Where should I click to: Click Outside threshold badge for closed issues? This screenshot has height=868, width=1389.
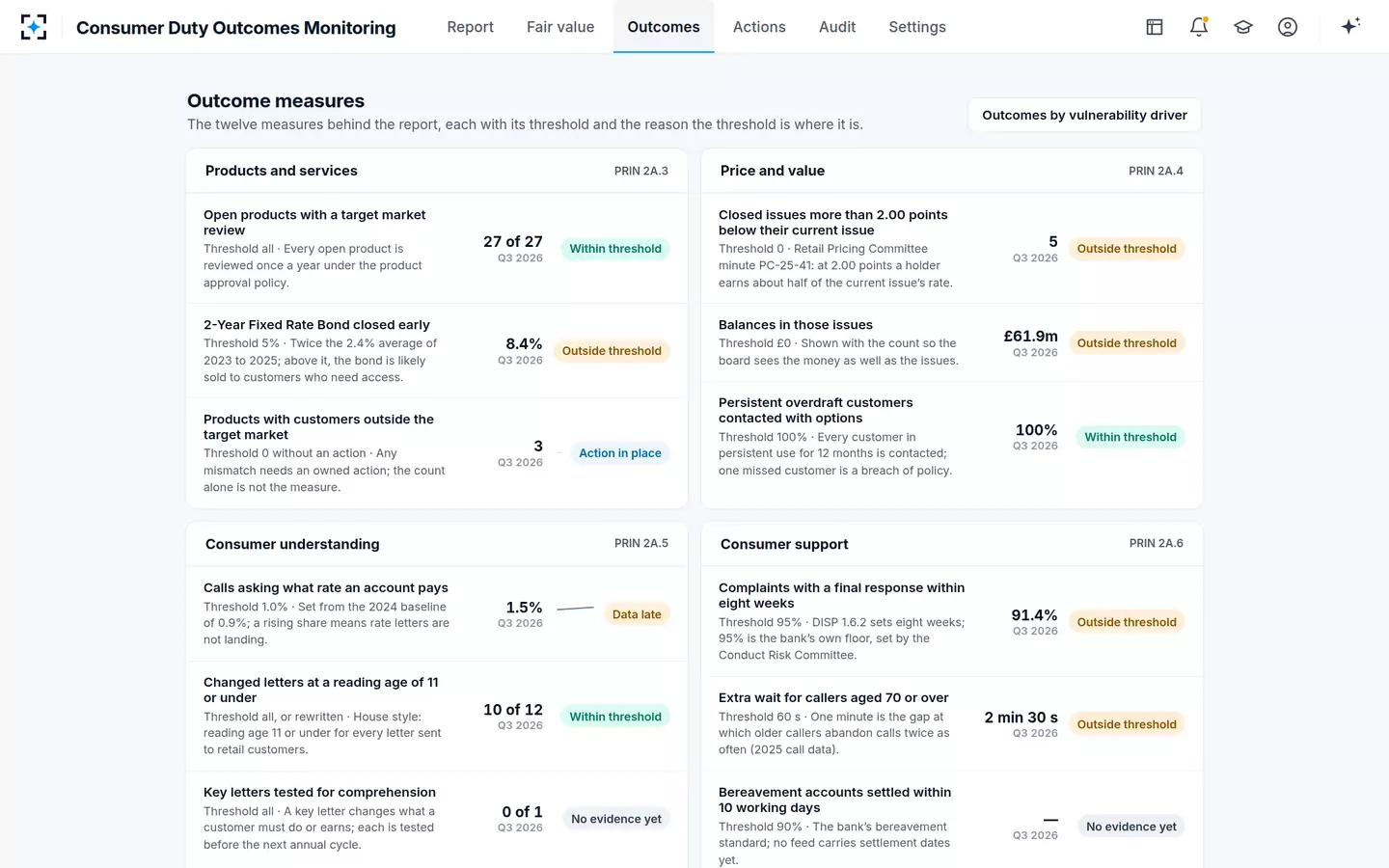tap(1127, 249)
